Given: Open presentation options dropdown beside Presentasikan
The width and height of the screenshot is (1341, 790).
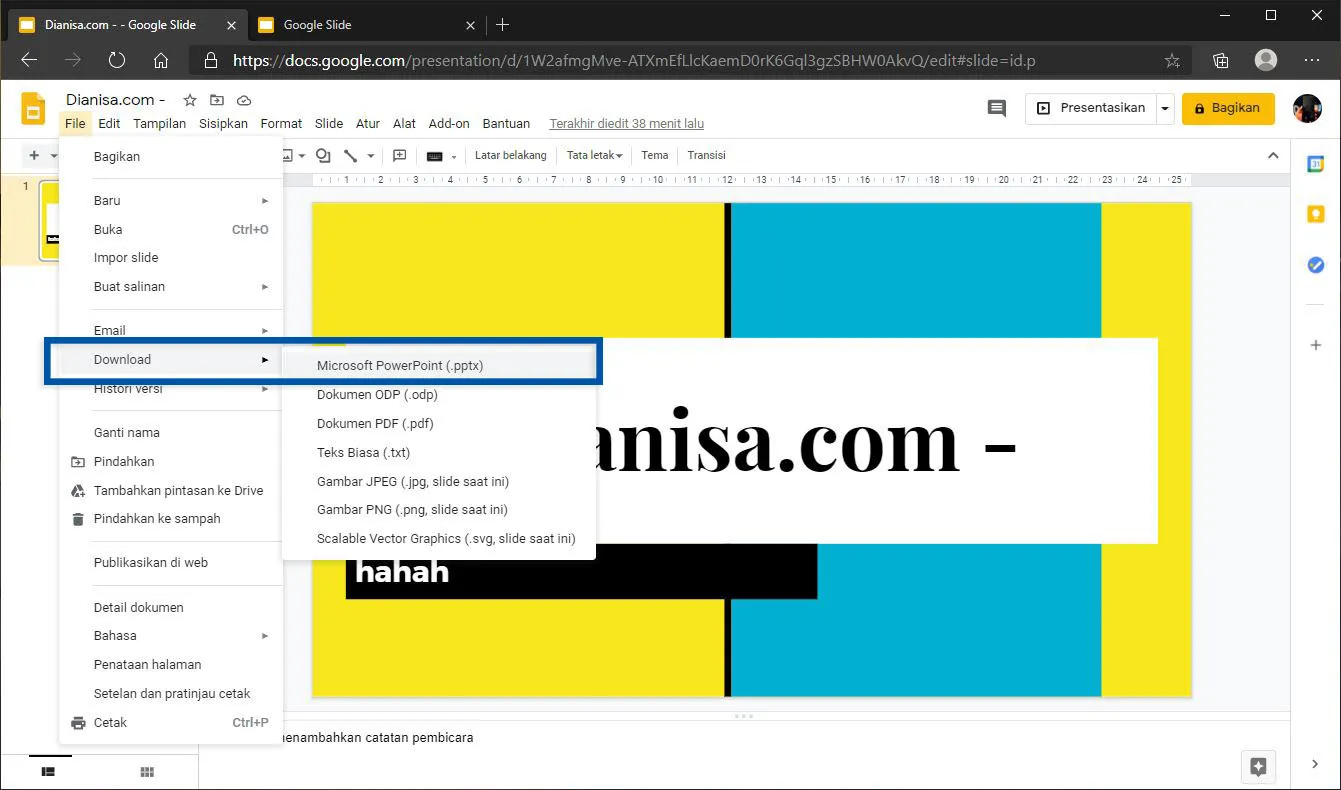Looking at the screenshot, I should coord(1164,108).
